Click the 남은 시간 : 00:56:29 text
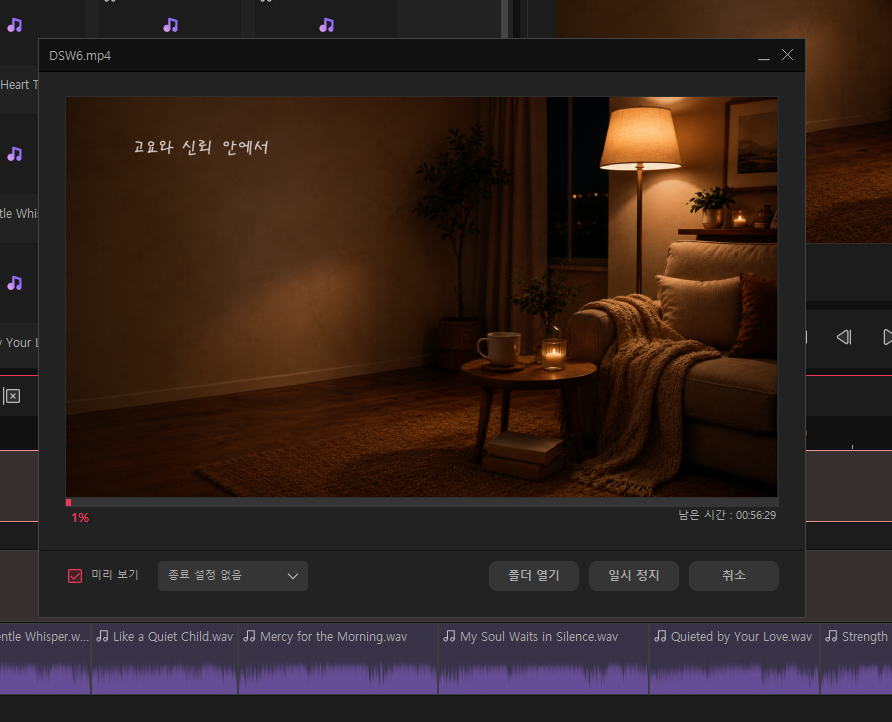Image resolution: width=892 pixels, height=722 pixels. click(727, 515)
